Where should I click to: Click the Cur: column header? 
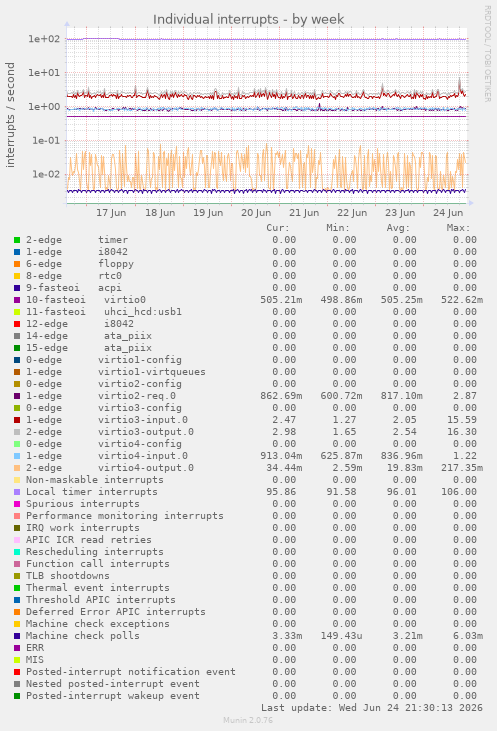(x=278, y=228)
